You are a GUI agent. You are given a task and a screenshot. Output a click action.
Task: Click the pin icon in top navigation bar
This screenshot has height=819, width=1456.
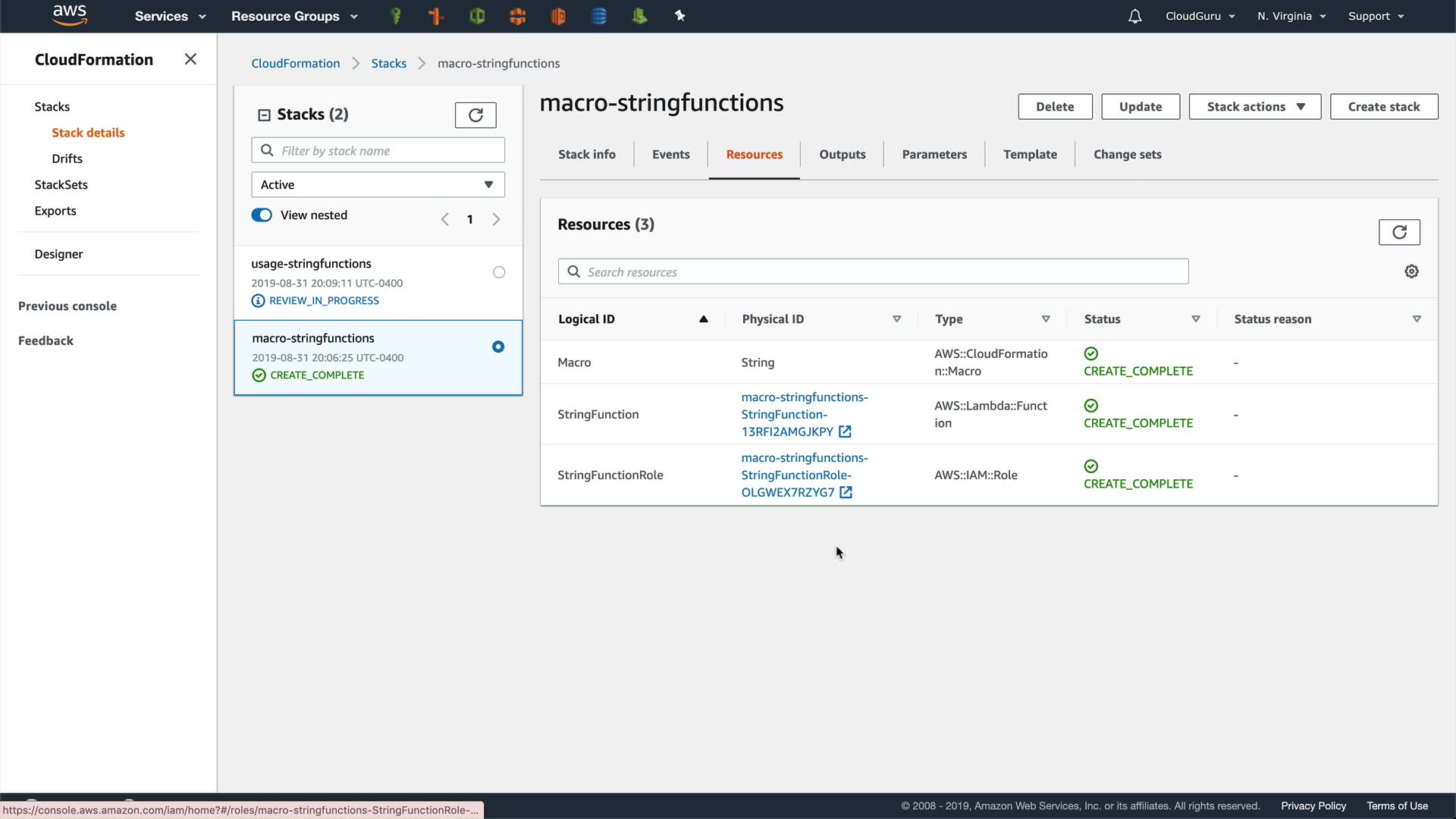[x=679, y=16]
